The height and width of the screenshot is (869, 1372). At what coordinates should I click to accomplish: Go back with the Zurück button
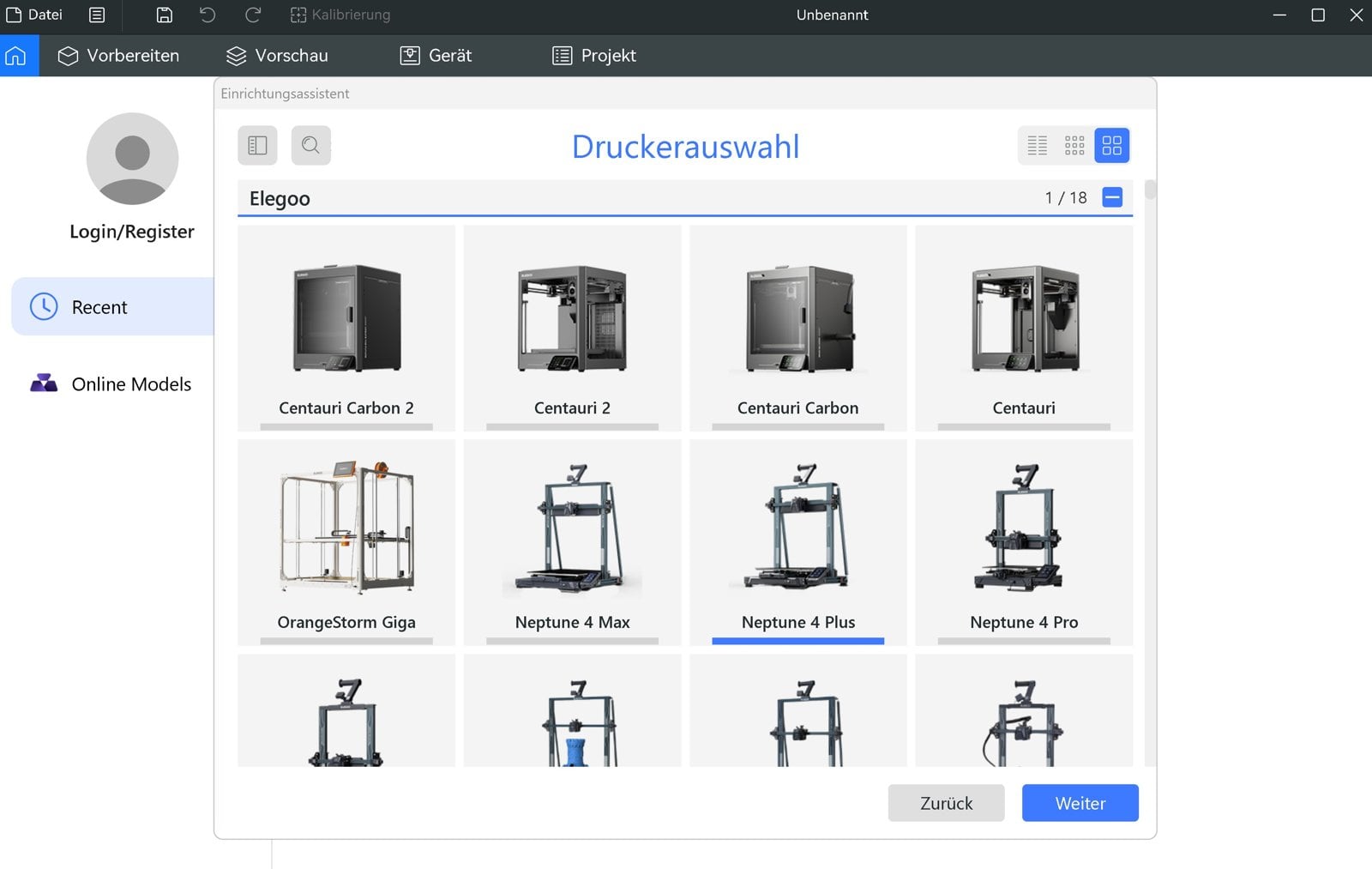(946, 803)
